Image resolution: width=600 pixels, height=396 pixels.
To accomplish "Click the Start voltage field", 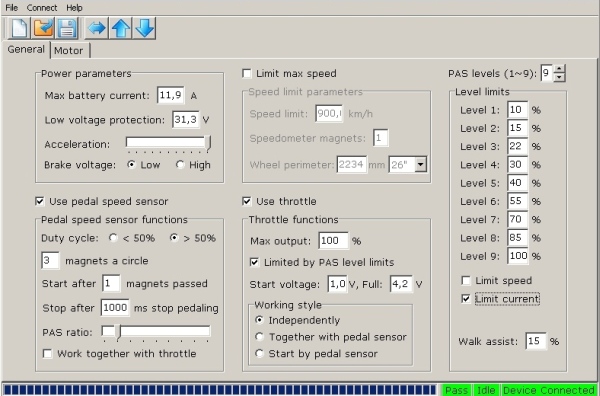I will click(338, 284).
